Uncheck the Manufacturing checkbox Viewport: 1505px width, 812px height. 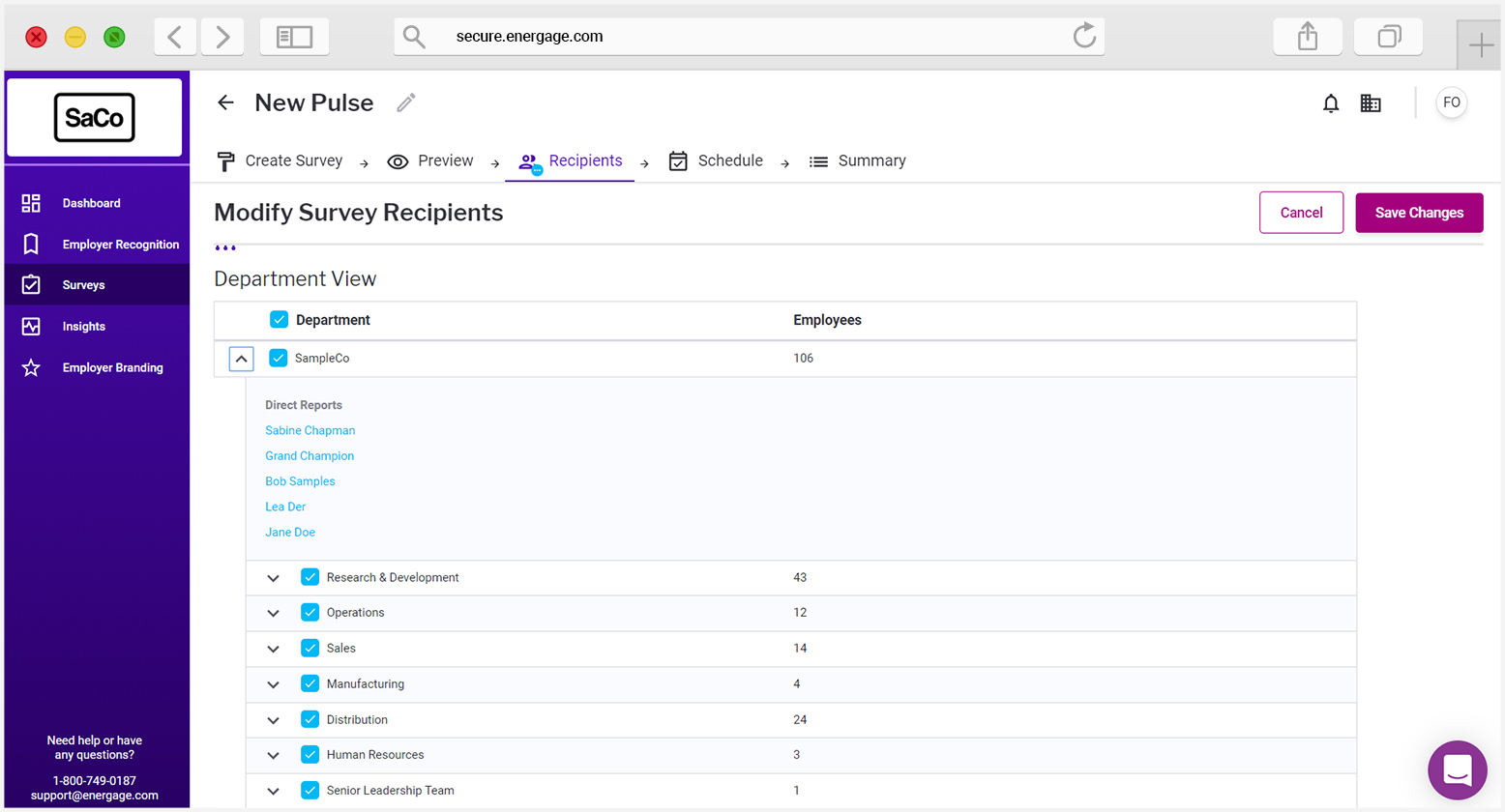310,683
